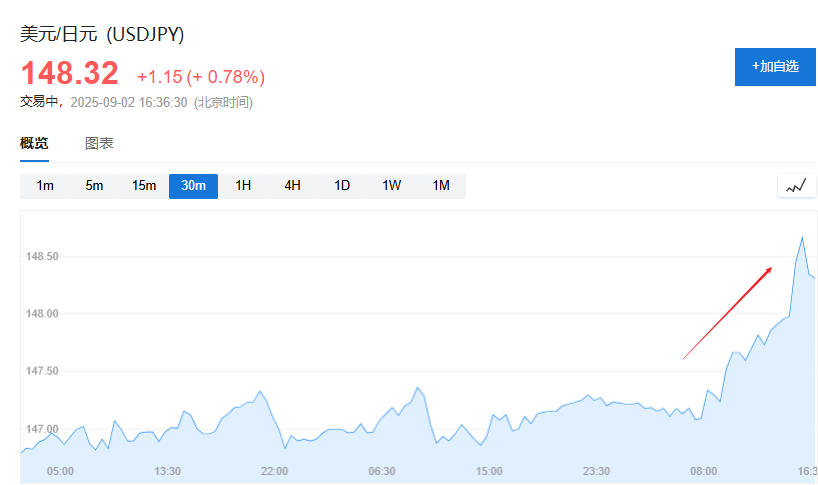Choose the 15m interval
Viewport: 818px width, 485px height.
coord(144,186)
